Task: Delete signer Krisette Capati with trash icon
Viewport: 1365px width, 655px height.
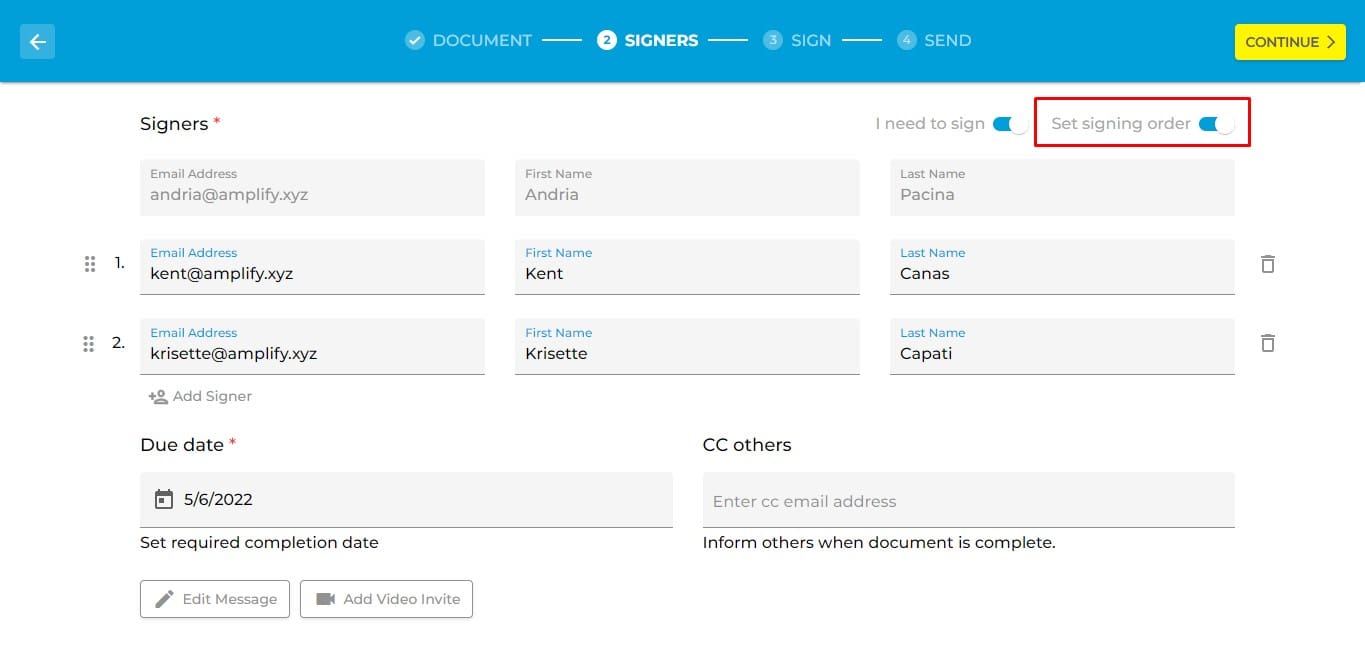Action: pos(1267,343)
